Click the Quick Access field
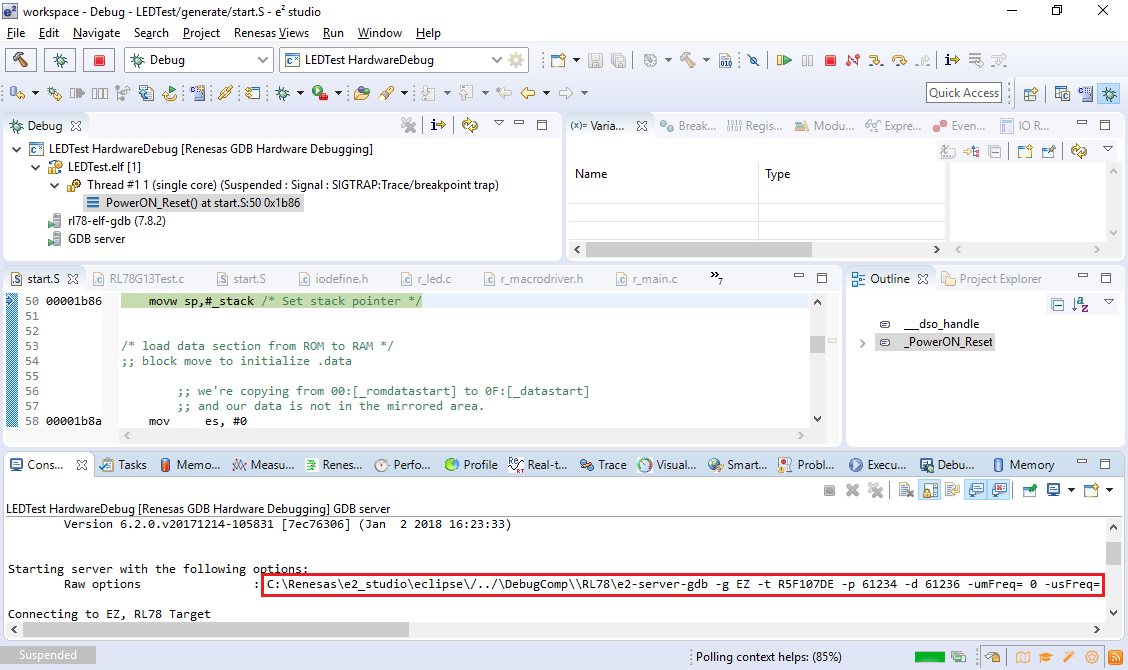 [964, 93]
